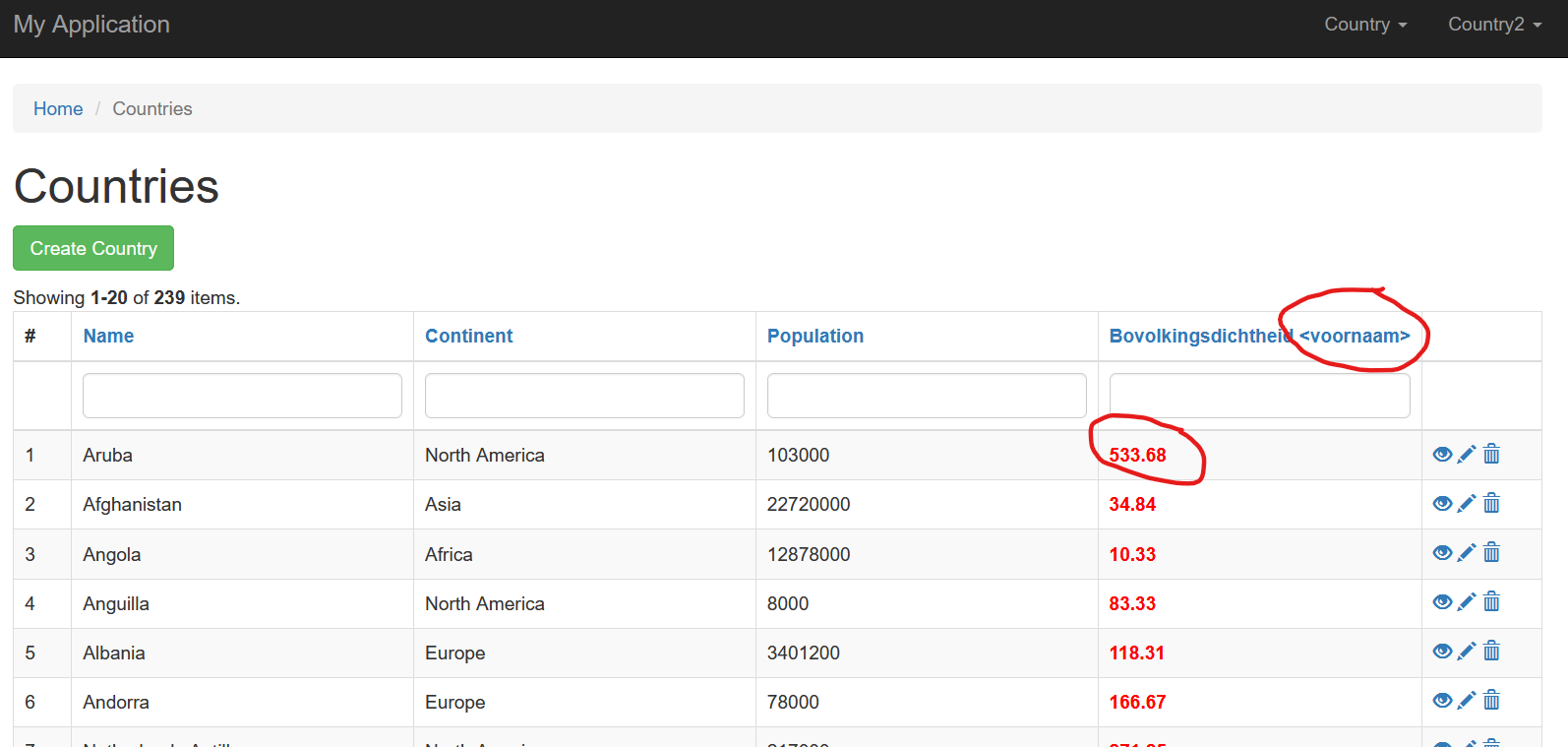Viewport: 1568px width, 747px height.
Task: Focus the Name filter input field
Action: pos(242,396)
